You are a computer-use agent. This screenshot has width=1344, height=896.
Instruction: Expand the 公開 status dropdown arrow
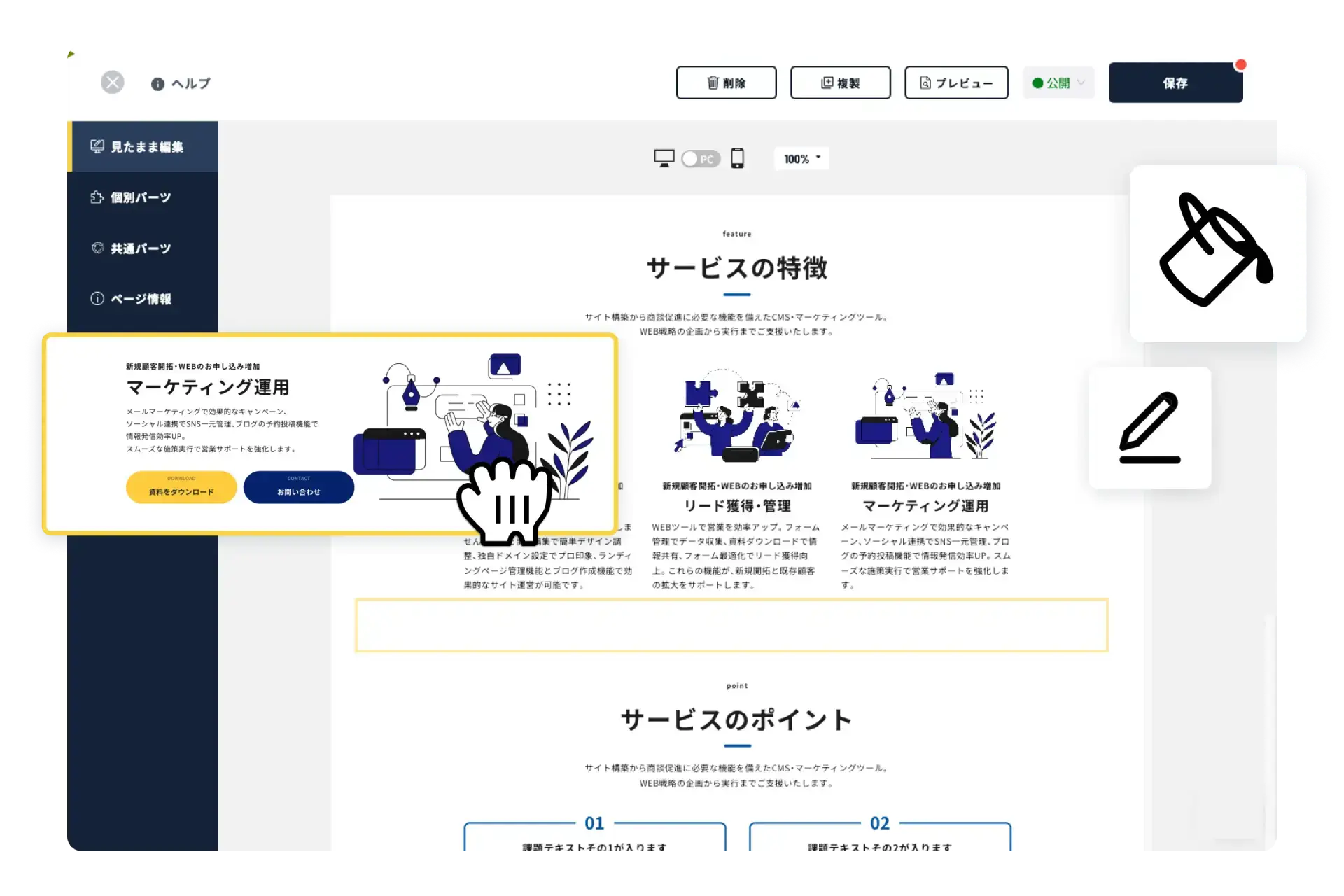1079,83
